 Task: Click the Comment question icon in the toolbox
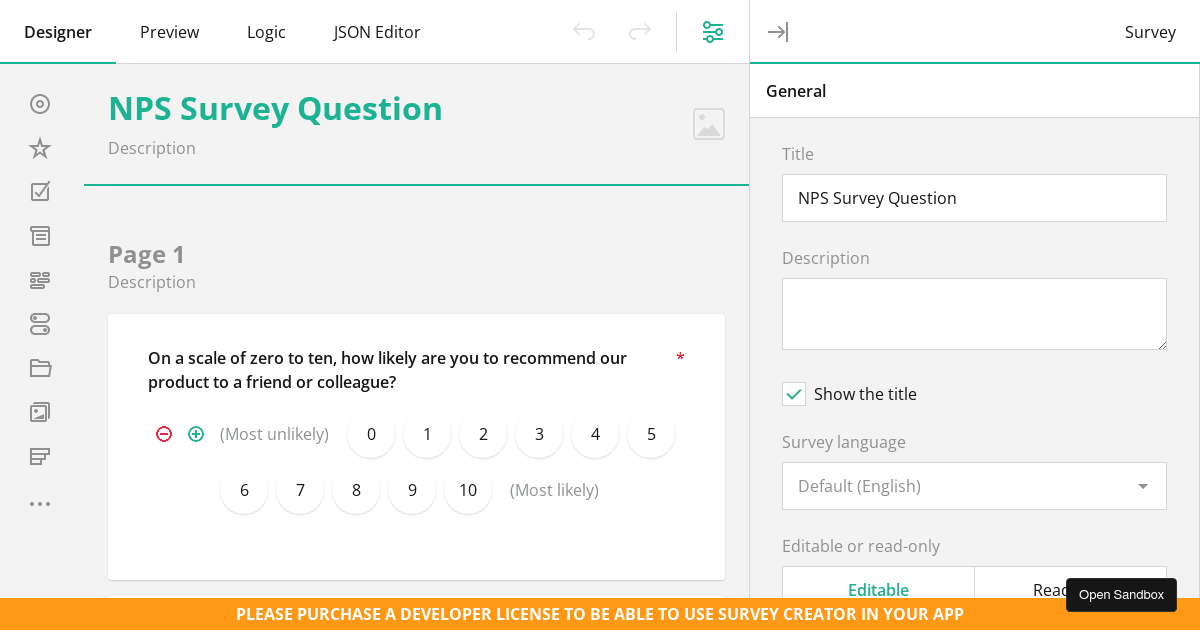click(x=40, y=236)
